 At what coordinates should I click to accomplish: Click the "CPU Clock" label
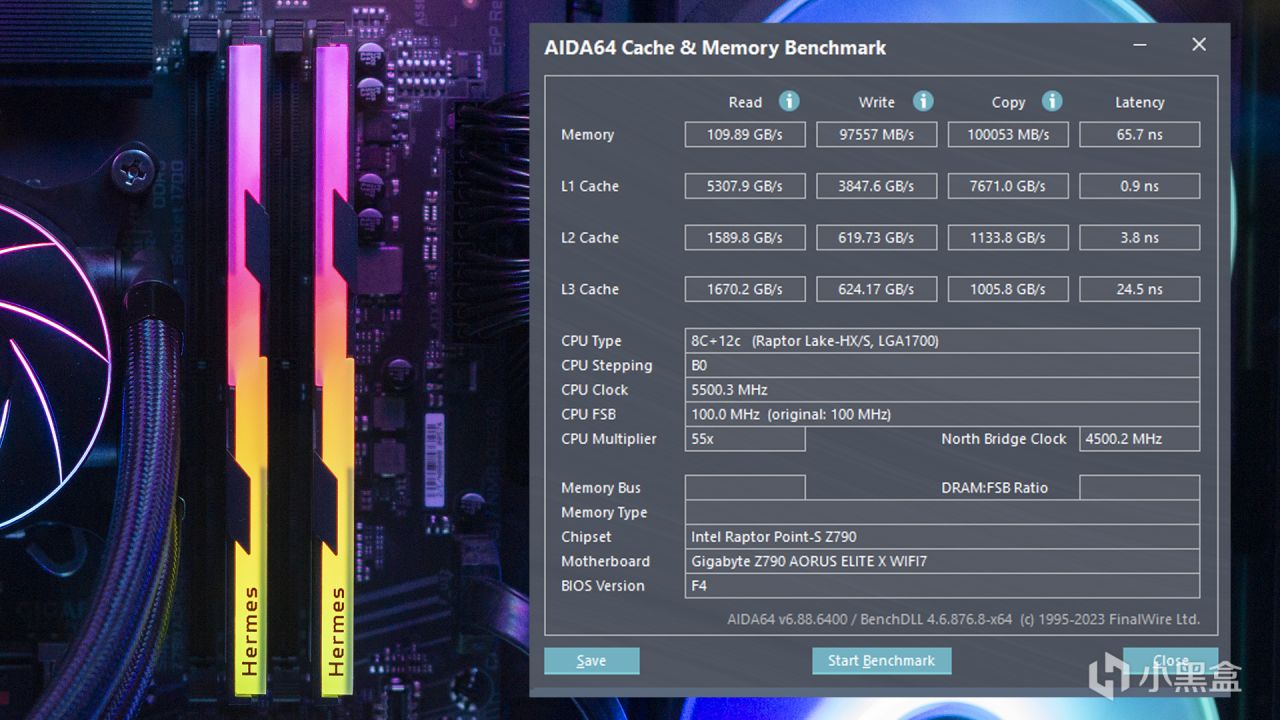(x=595, y=390)
